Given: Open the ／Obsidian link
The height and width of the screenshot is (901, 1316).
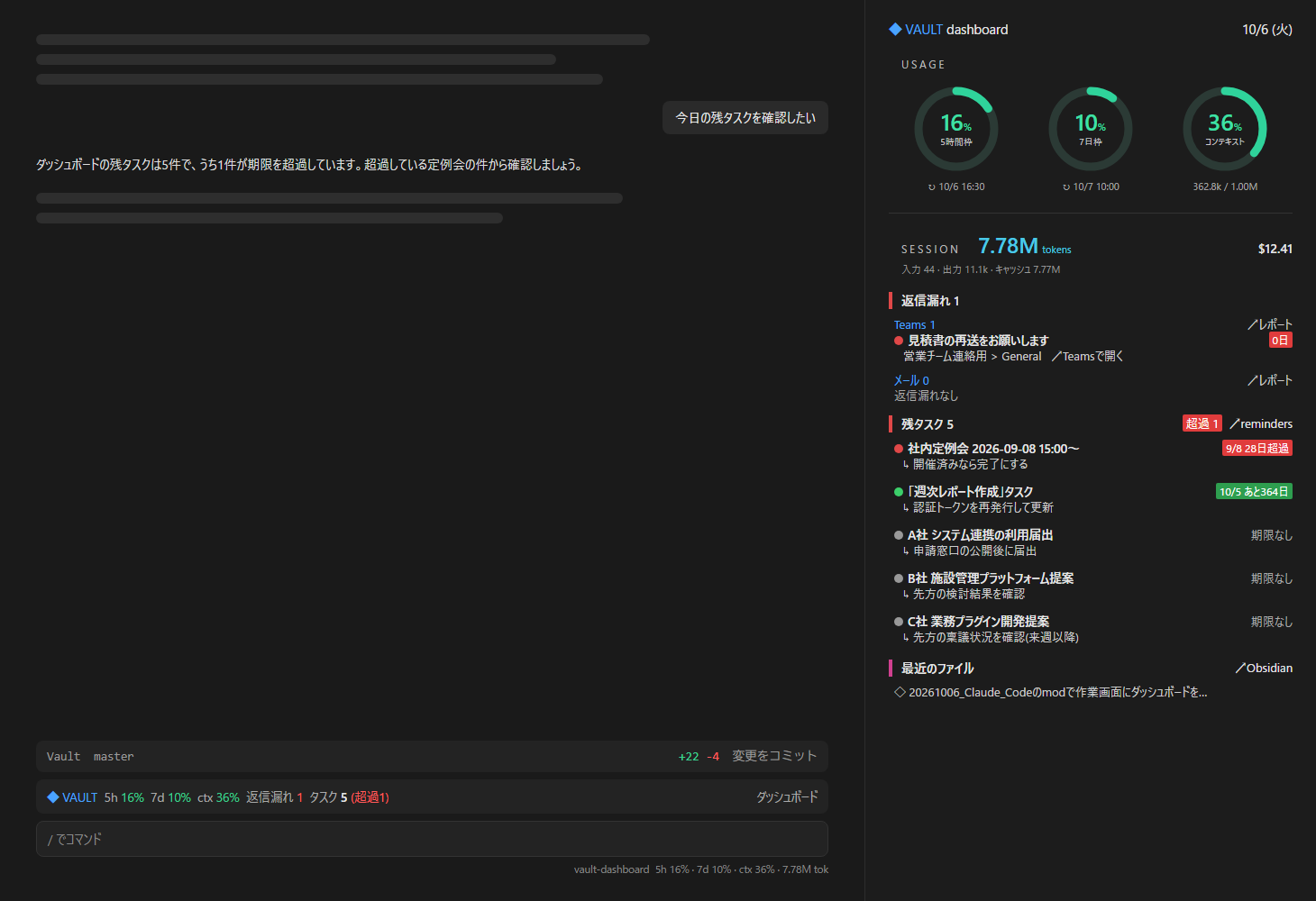Looking at the screenshot, I should [x=1264, y=668].
